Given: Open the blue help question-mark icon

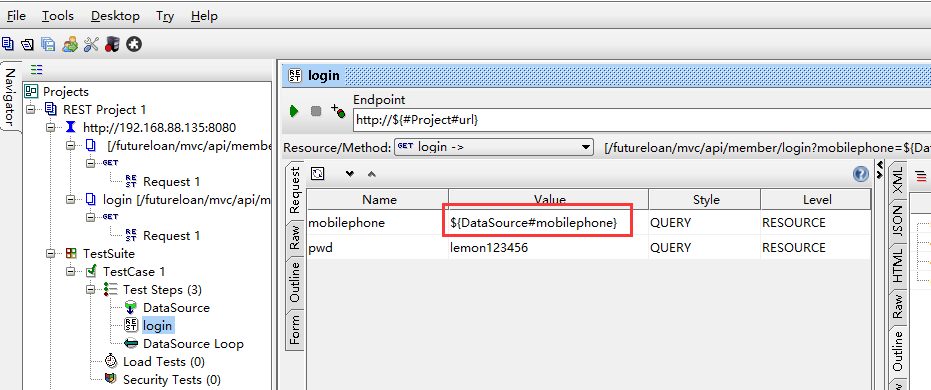Looking at the screenshot, I should pos(861,174).
